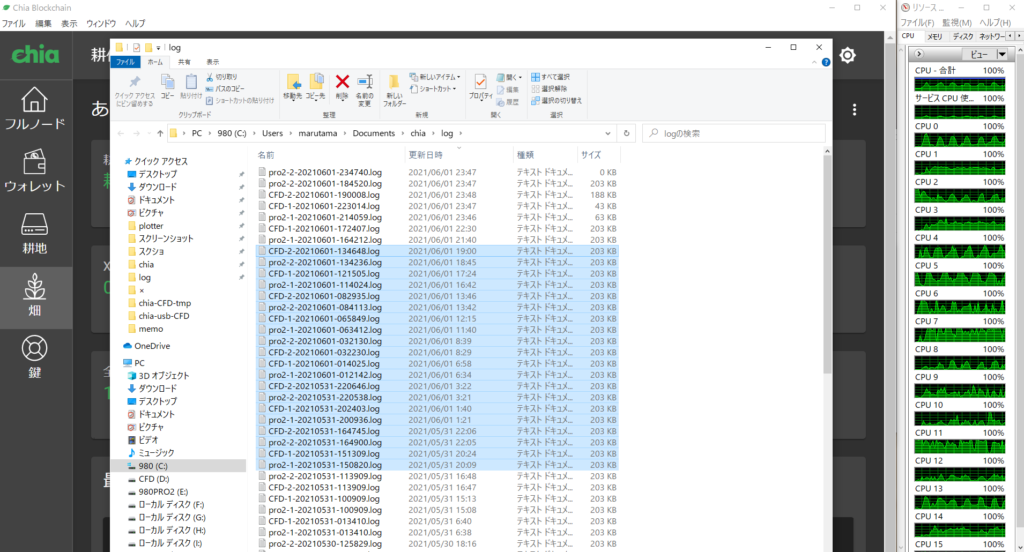
Task: Click 新しいフォルダー (New folder) icon
Action: pos(394,90)
